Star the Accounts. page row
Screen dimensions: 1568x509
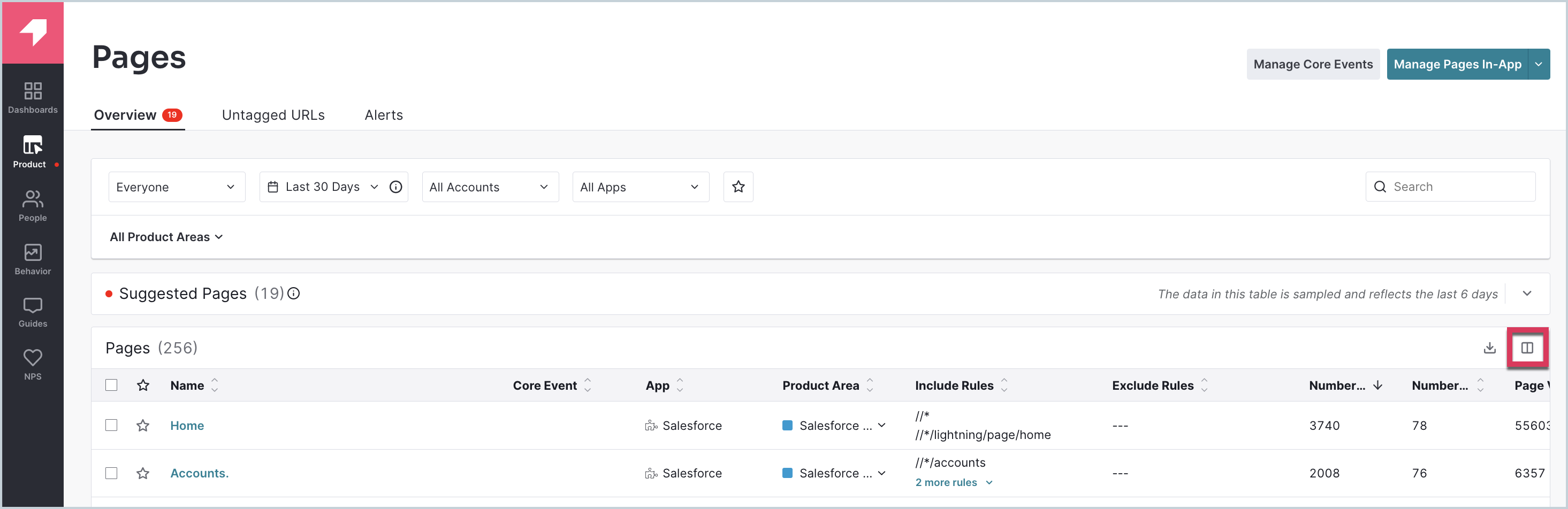(143, 473)
